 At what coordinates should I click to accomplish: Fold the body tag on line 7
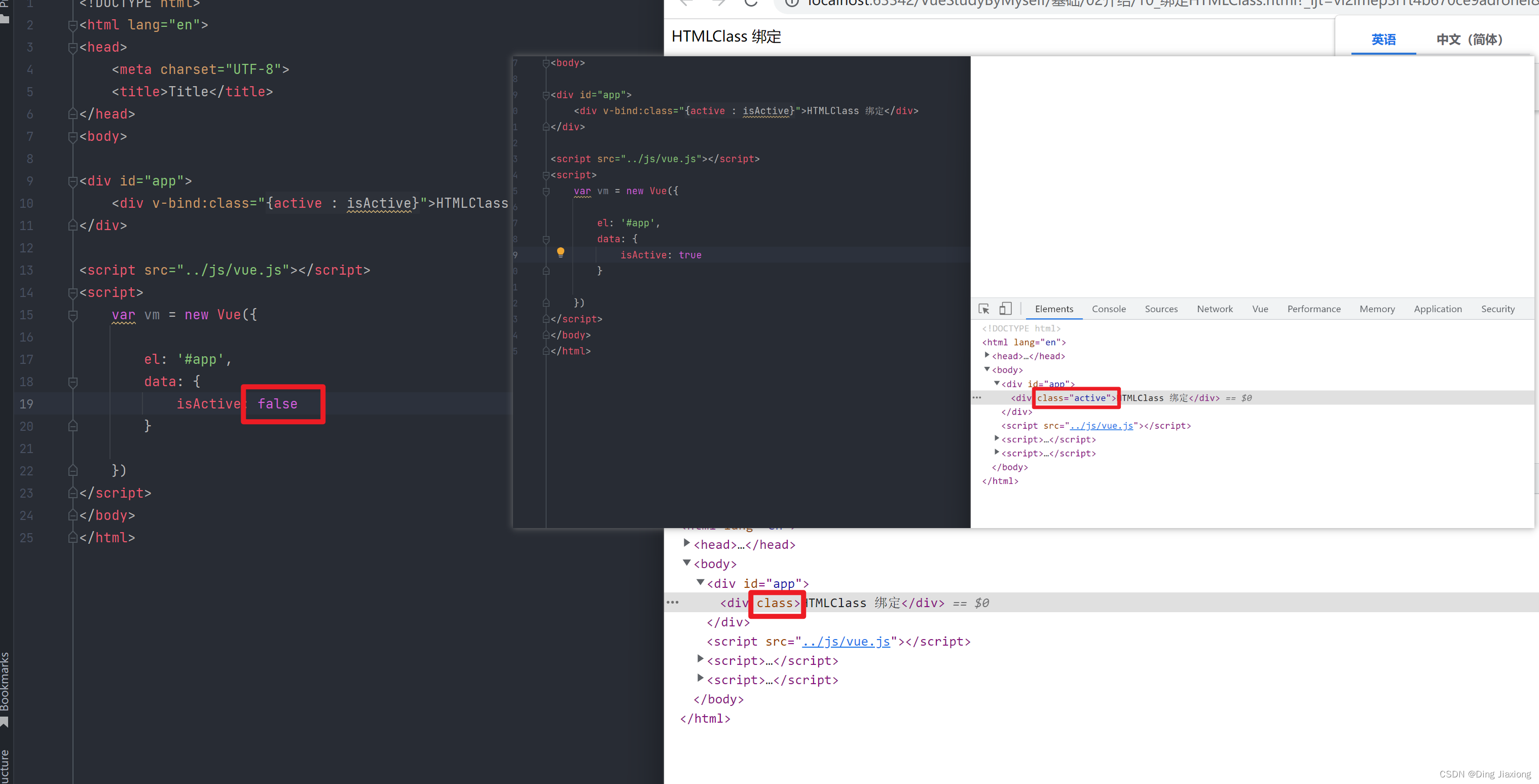pos(73,137)
